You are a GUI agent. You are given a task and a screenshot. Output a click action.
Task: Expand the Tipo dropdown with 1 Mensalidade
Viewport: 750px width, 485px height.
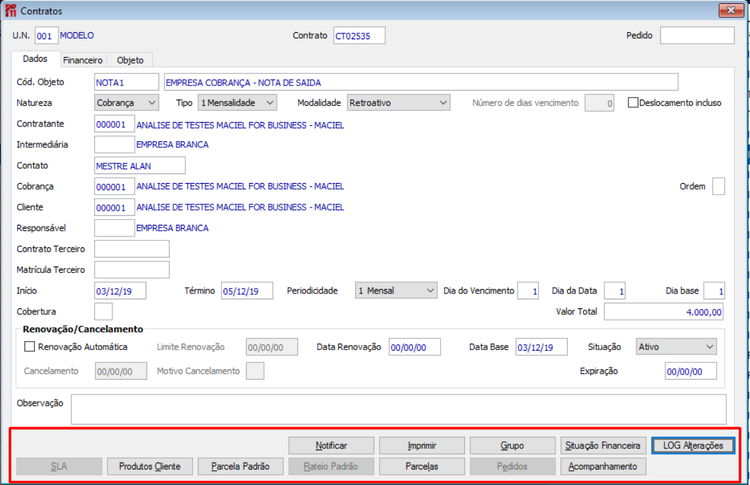point(237,103)
